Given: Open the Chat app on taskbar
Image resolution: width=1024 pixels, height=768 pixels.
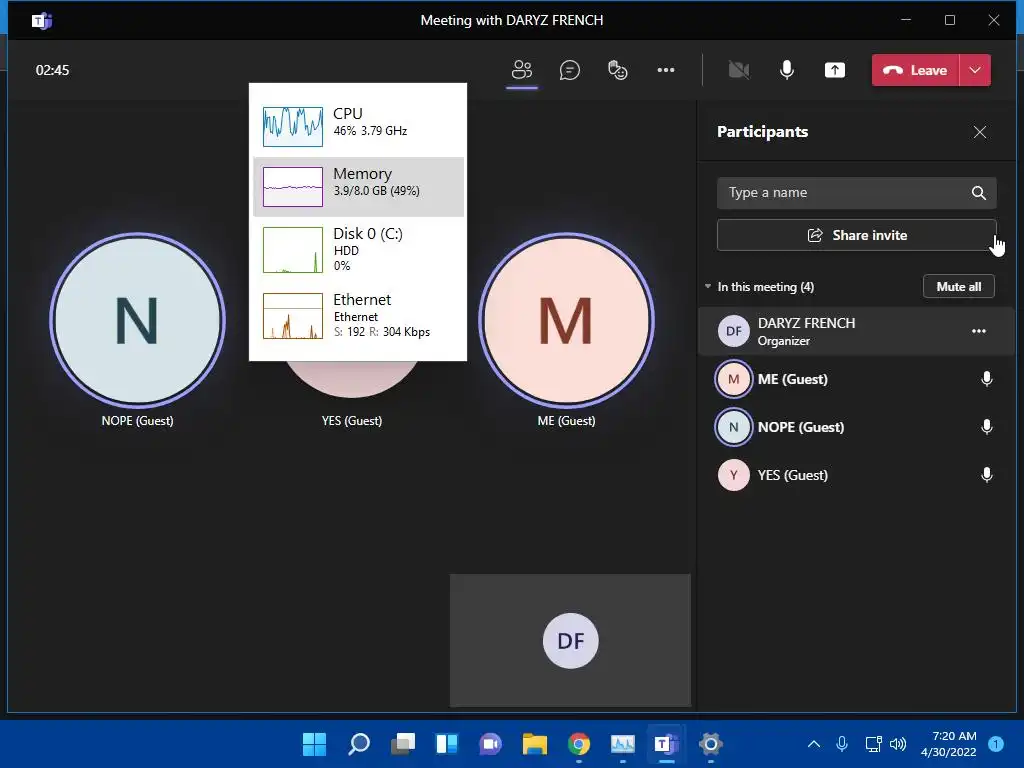Looking at the screenshot, I should coord(490,744).
